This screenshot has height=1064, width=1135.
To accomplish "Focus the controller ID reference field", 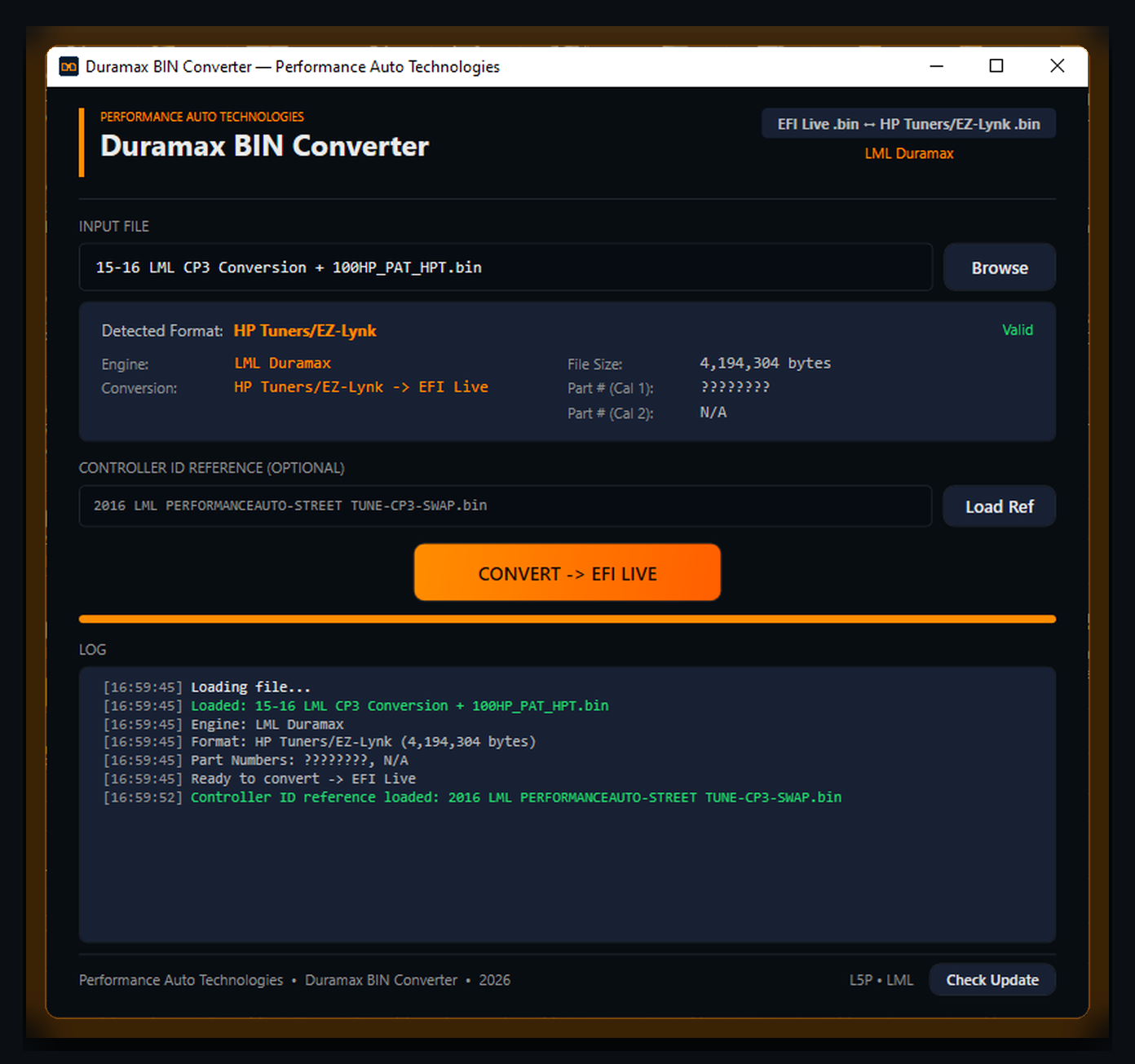I will pos(506,506).
